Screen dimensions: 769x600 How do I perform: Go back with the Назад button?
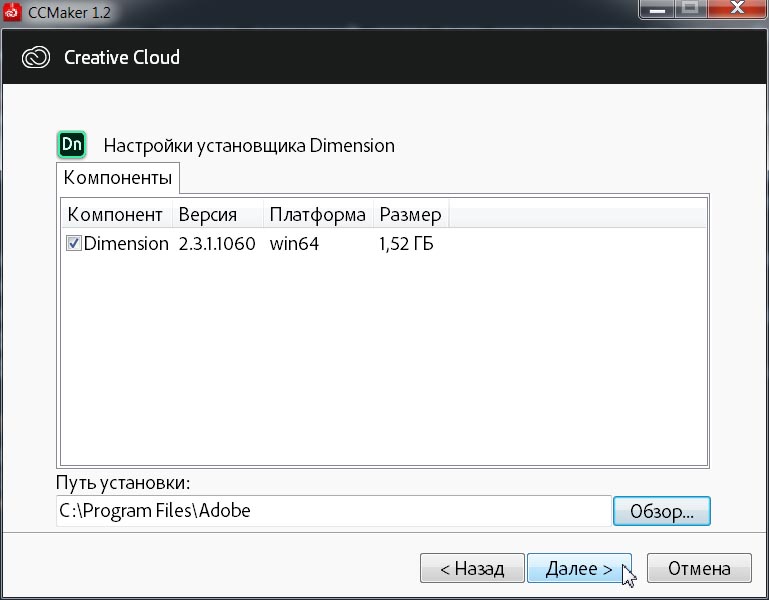tap(472, 568)
